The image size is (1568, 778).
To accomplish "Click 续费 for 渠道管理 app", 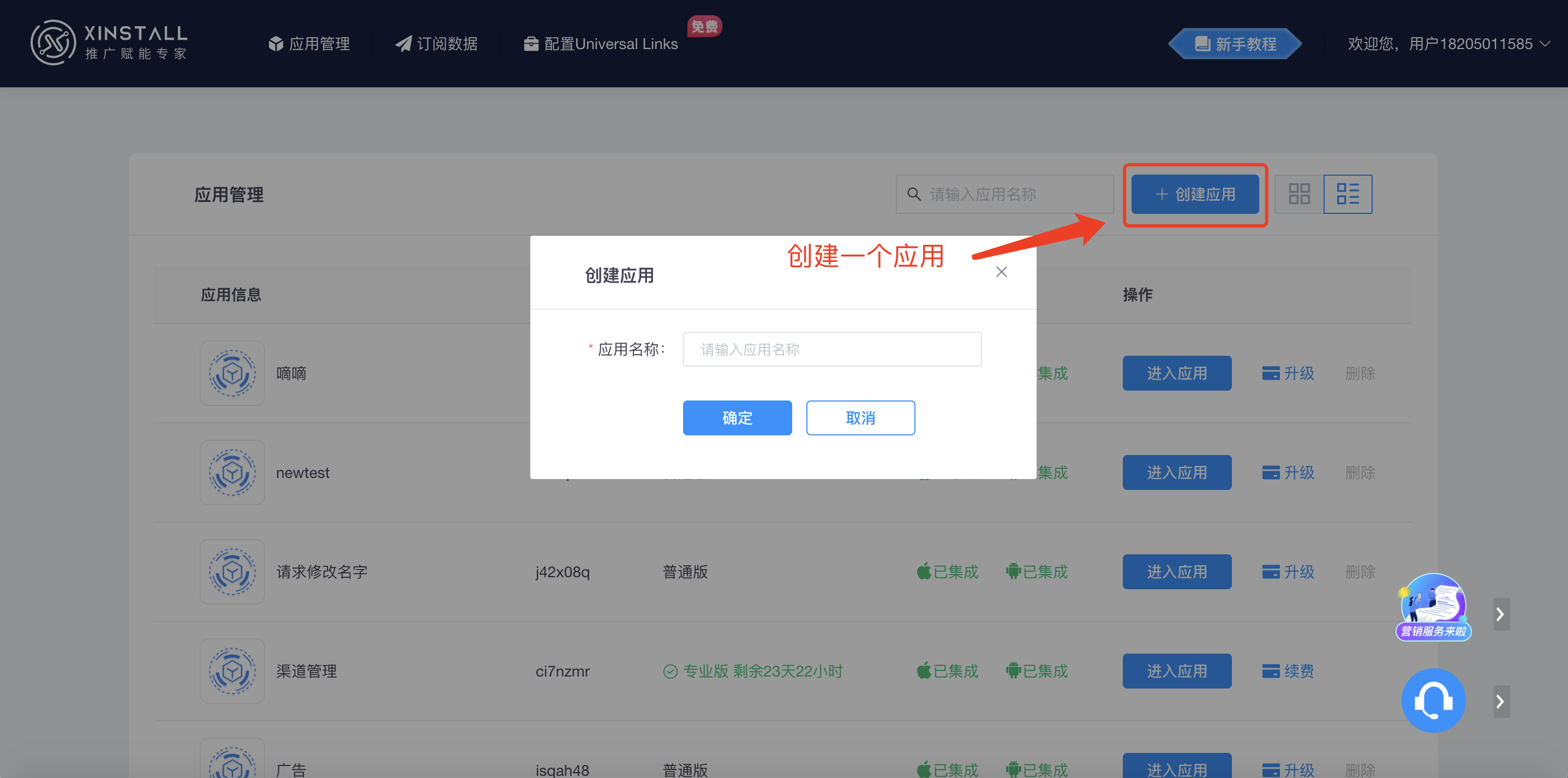I will tap(1288, 671).
